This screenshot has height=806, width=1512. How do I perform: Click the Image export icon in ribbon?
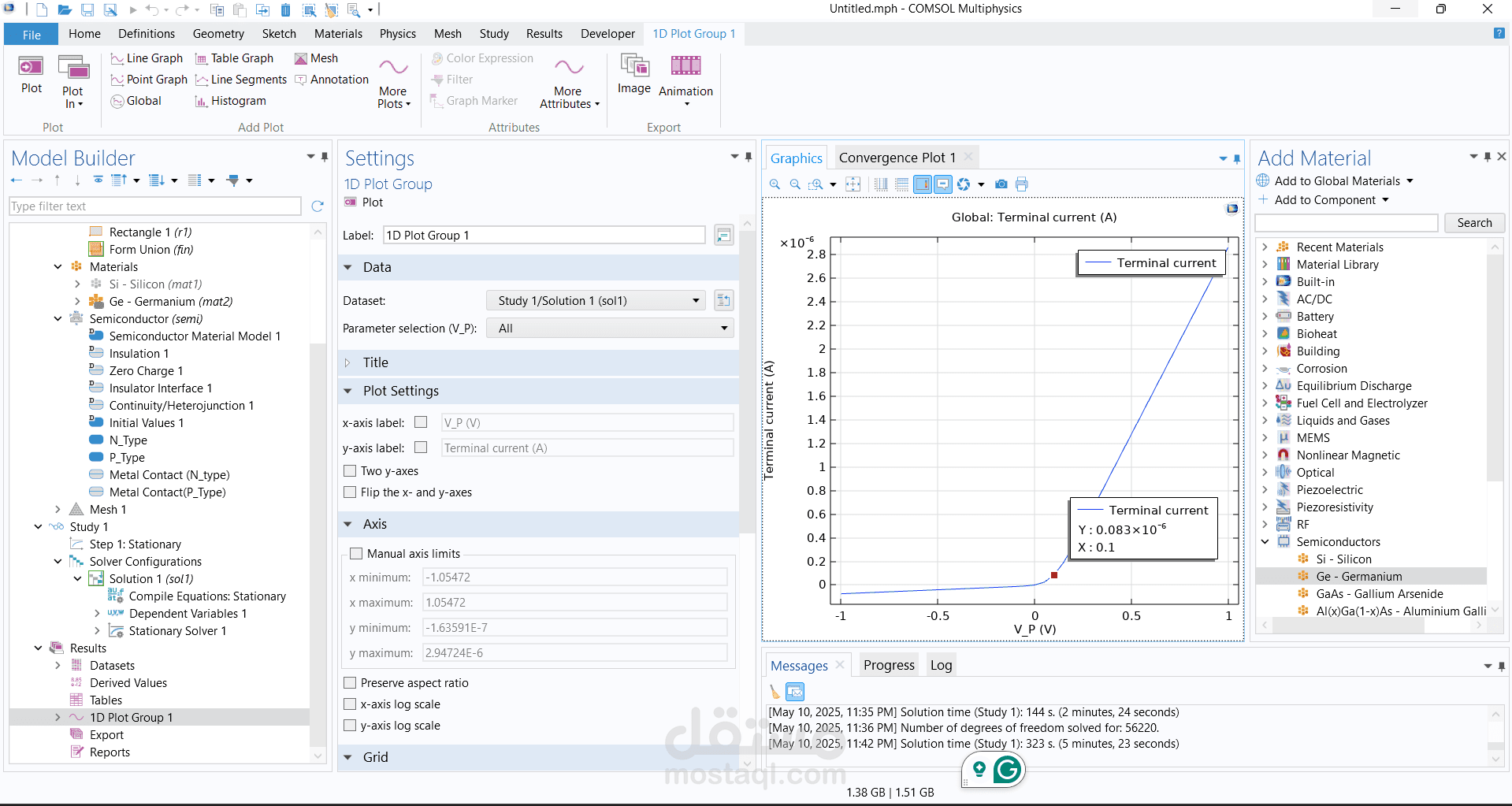coord(633,66)
